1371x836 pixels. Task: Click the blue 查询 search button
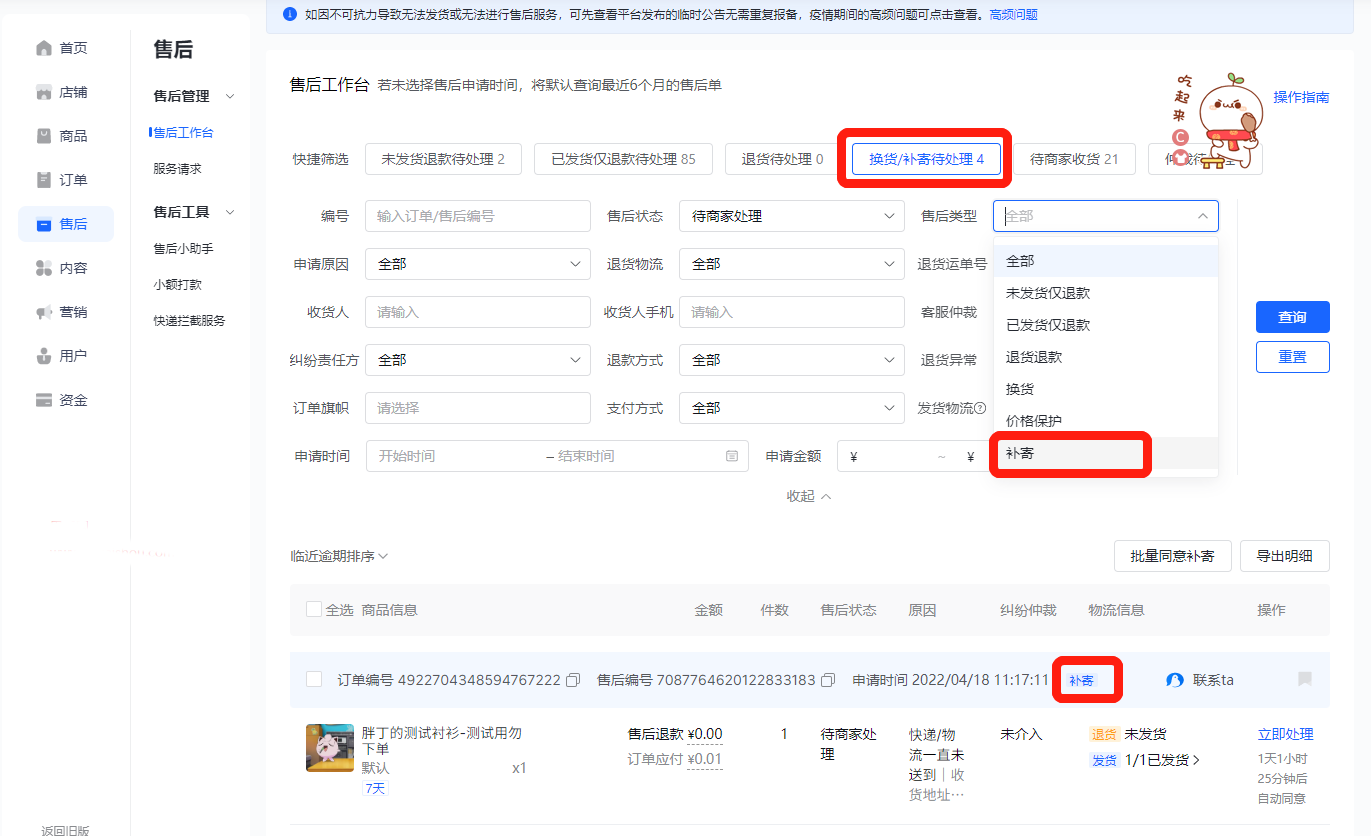click(1292, 317)
